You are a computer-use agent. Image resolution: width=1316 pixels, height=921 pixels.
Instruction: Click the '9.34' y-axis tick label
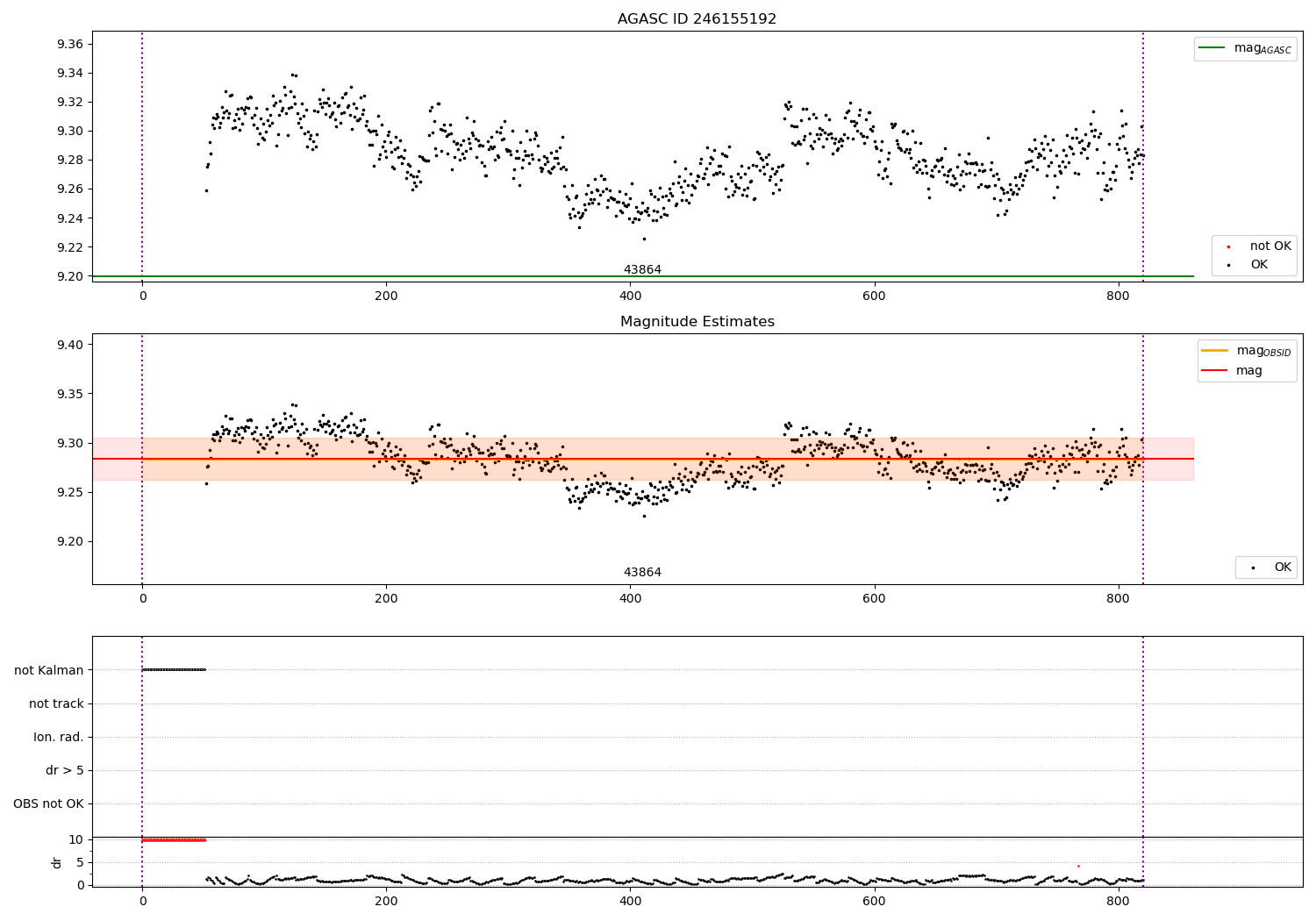pos(69,73)
